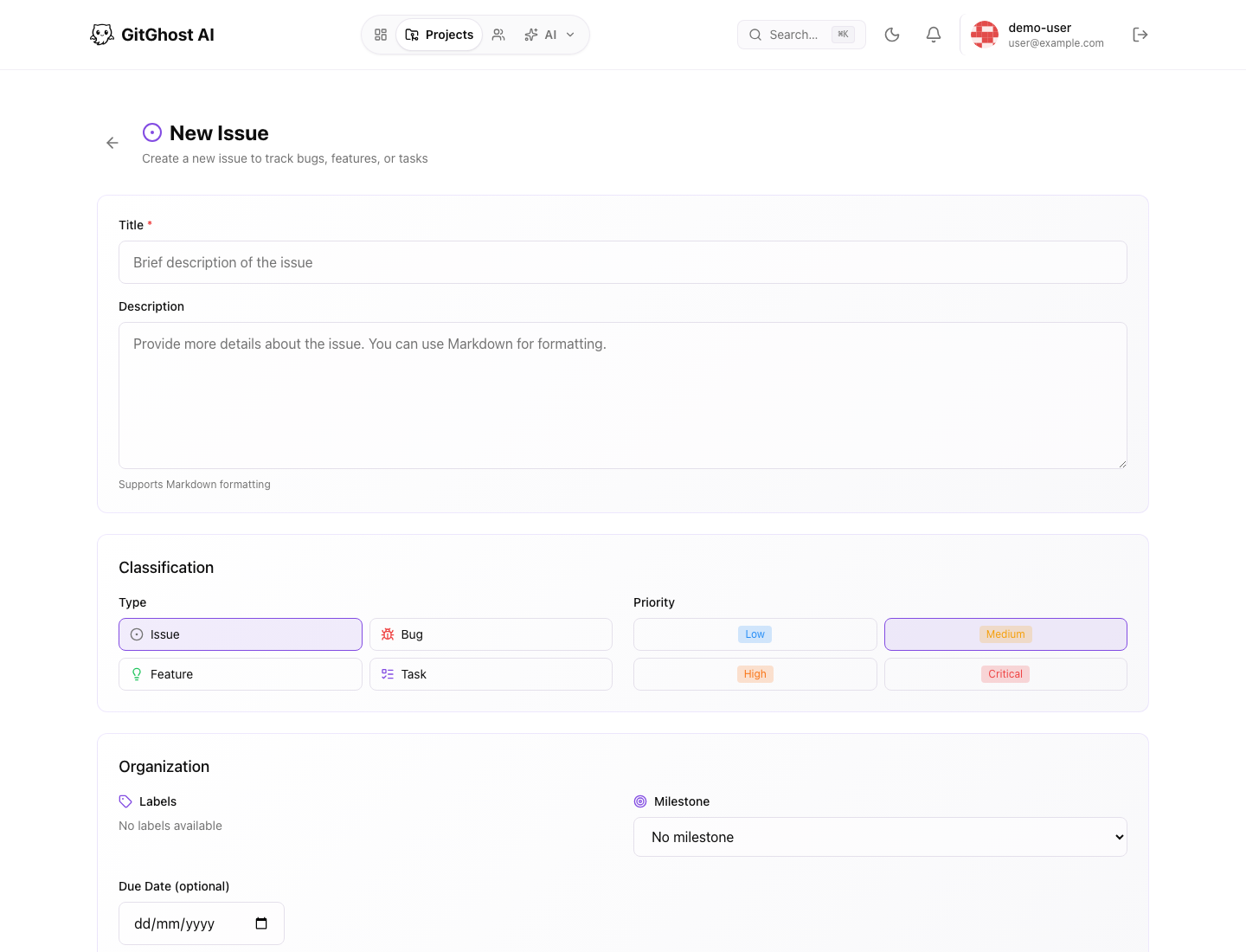Open the team members icon
Viewport: 1246px width, 952px height.
coord(498,35)
